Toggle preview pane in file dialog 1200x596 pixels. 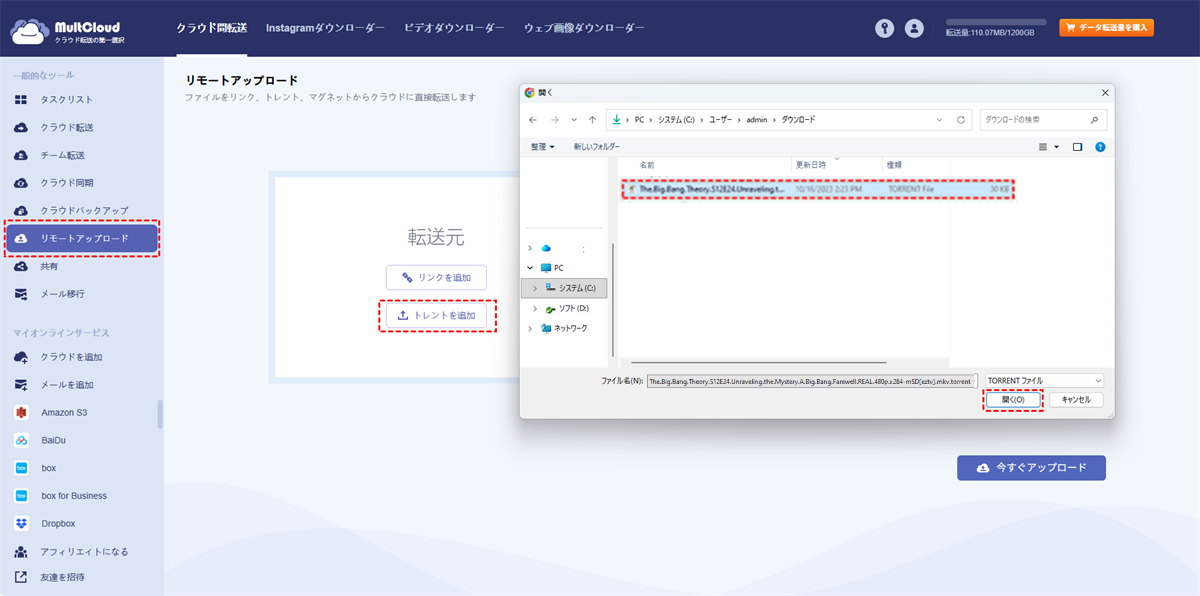coord(1078,146)
